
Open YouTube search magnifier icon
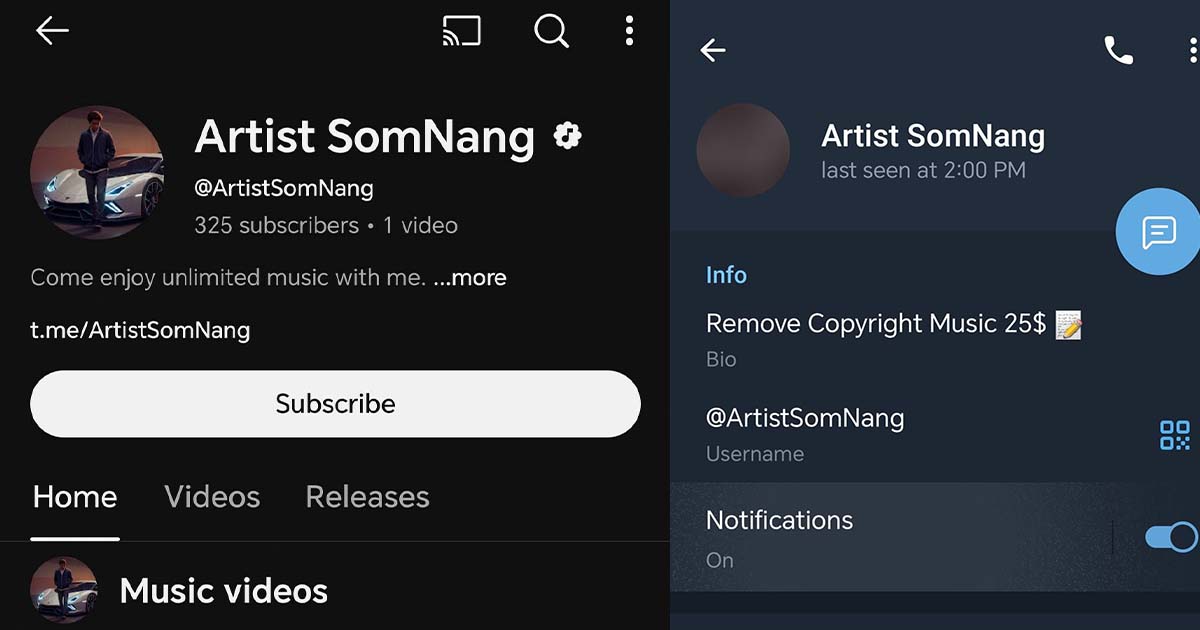[x=551, y=31]
